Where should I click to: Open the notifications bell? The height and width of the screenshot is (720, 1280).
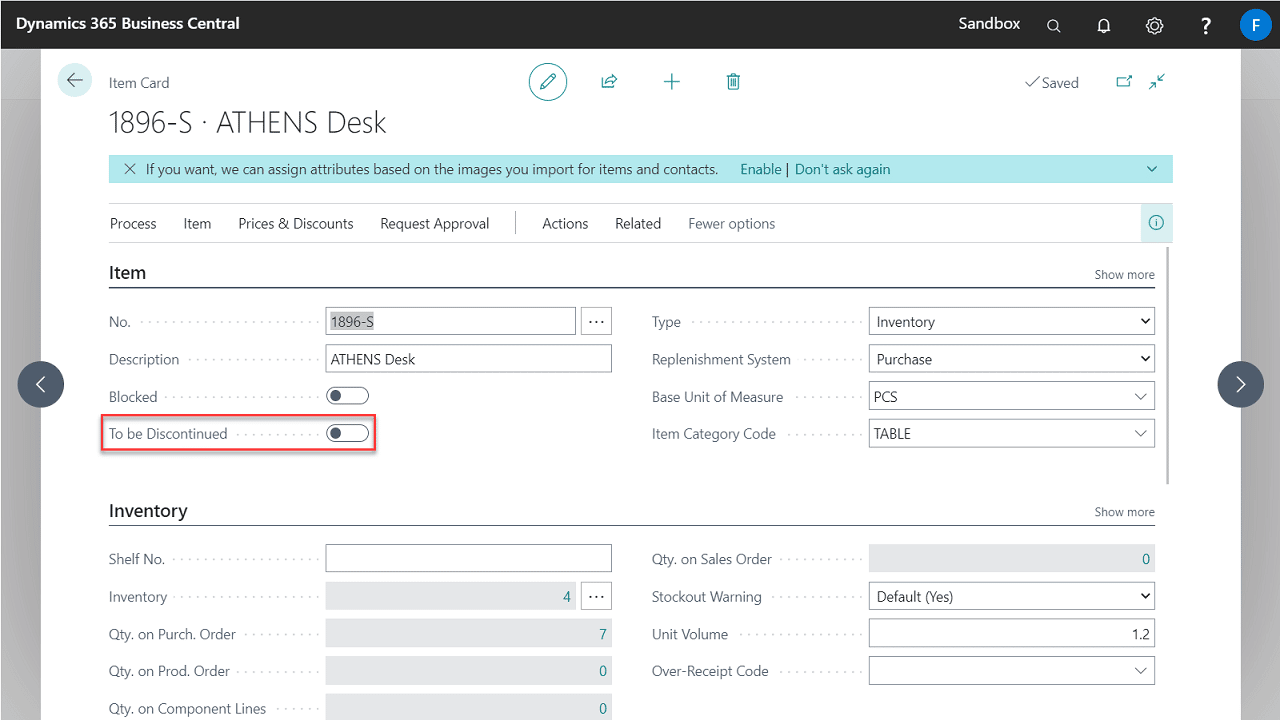[x=1104, y=25]
